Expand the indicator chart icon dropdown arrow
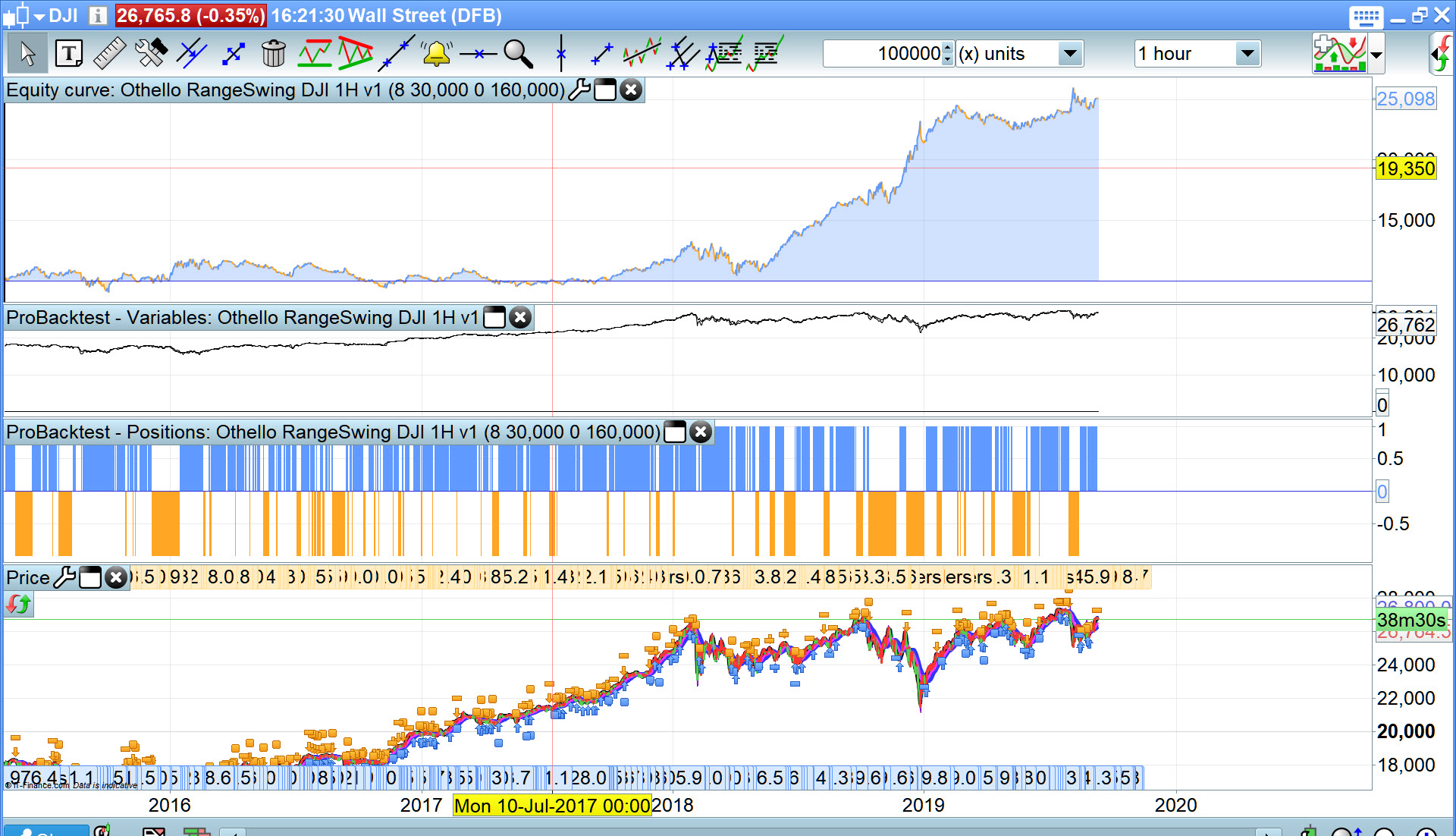1456x836 pixels. (x=1376, y=55)
